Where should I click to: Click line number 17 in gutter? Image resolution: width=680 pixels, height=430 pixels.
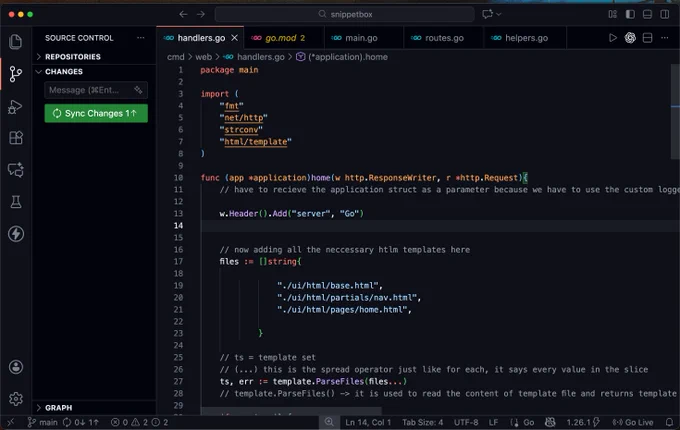click(179, 261)
